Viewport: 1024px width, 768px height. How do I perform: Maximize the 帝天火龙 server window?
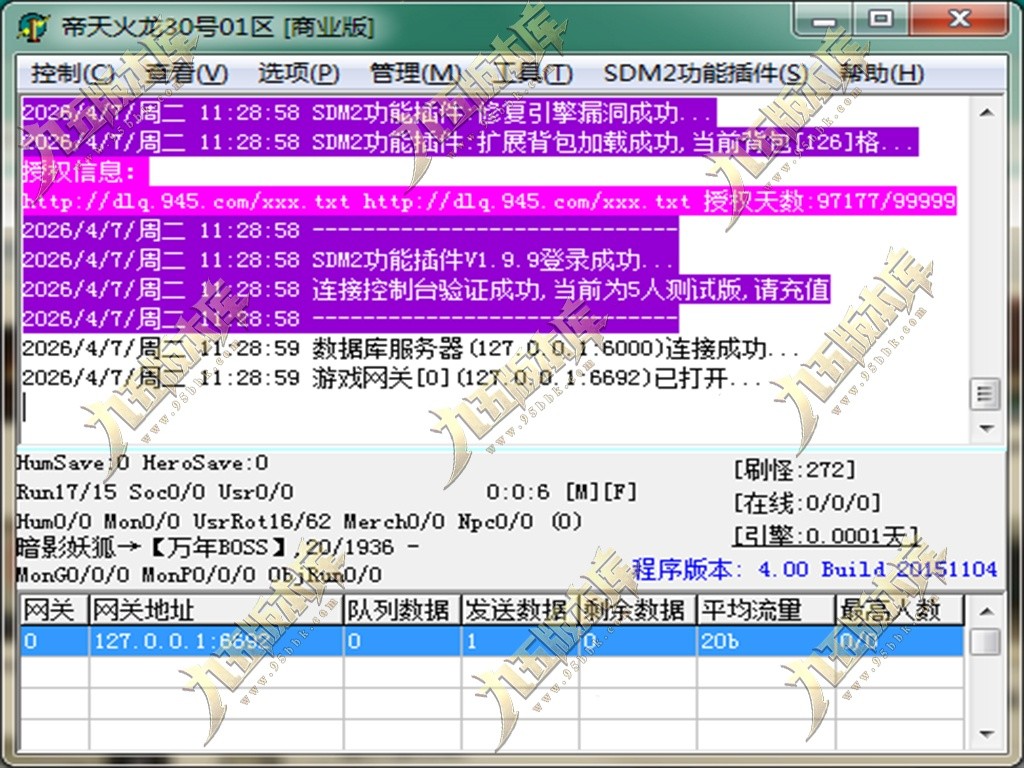[880, 20]
